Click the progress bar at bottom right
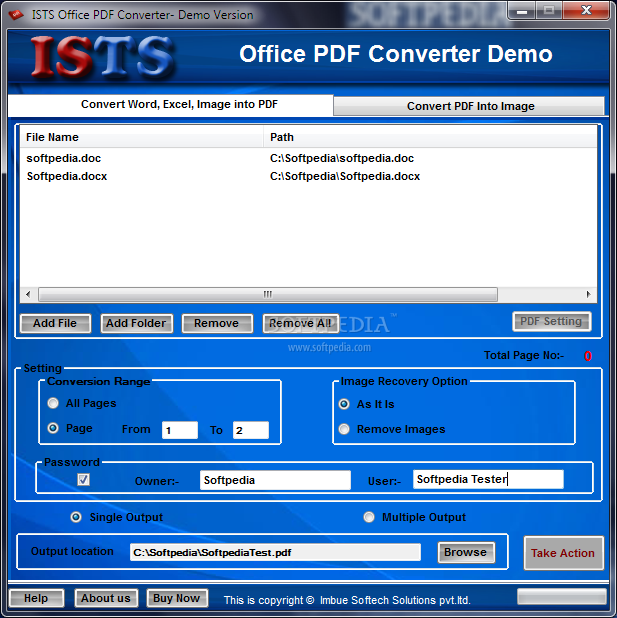This screenshot has height=618, width=617. 561,597
